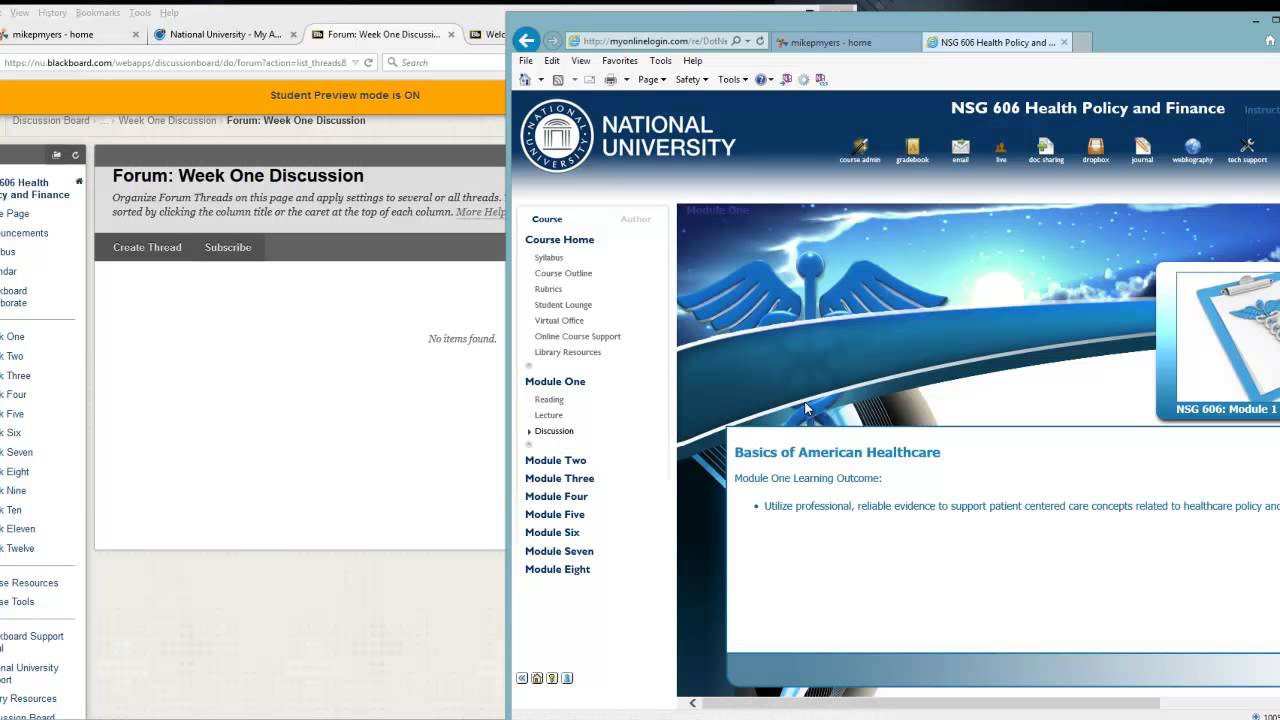Reload the page in Firefox
The width and height of the screenshot is (1280, 720).
(x=368, y=62)
